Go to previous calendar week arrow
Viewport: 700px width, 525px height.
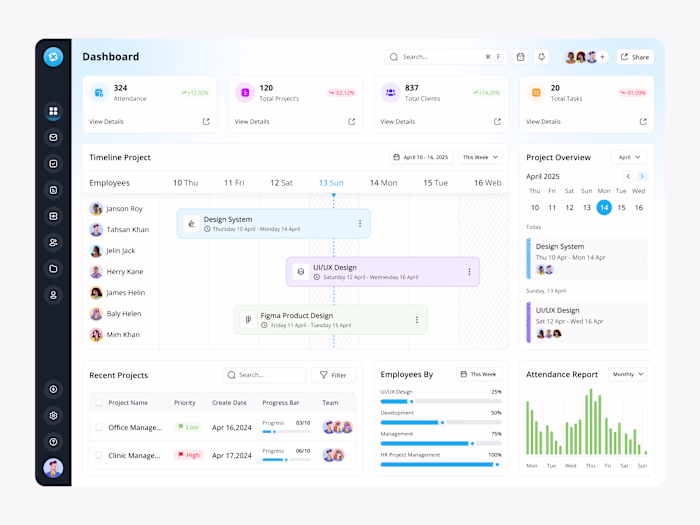click(x=628, y=176)
